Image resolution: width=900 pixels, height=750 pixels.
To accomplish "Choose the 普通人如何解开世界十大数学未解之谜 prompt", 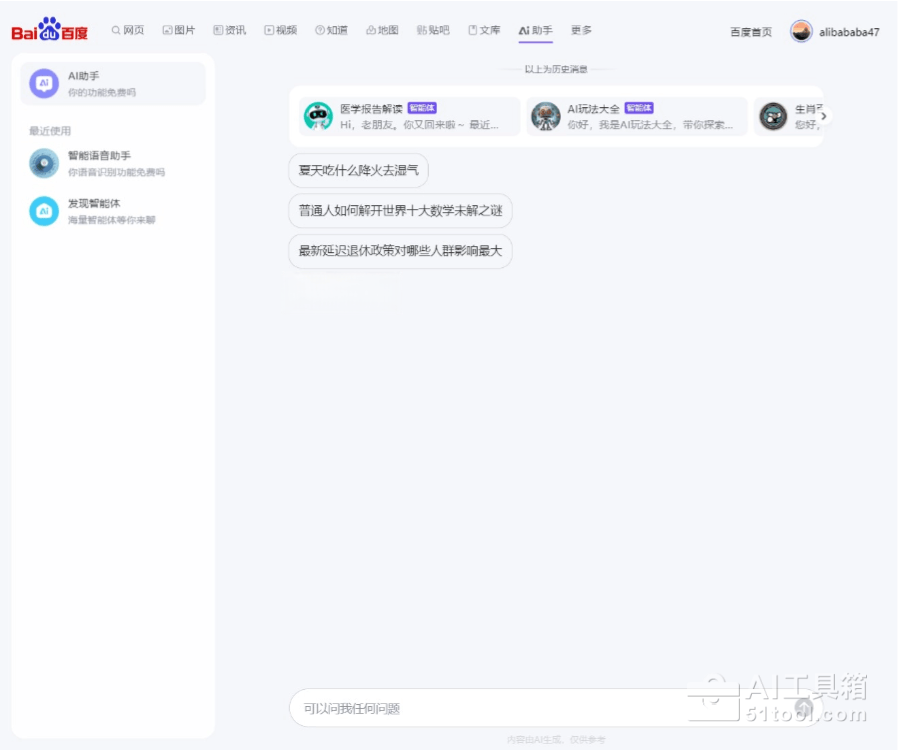I will tap(400, 211).
